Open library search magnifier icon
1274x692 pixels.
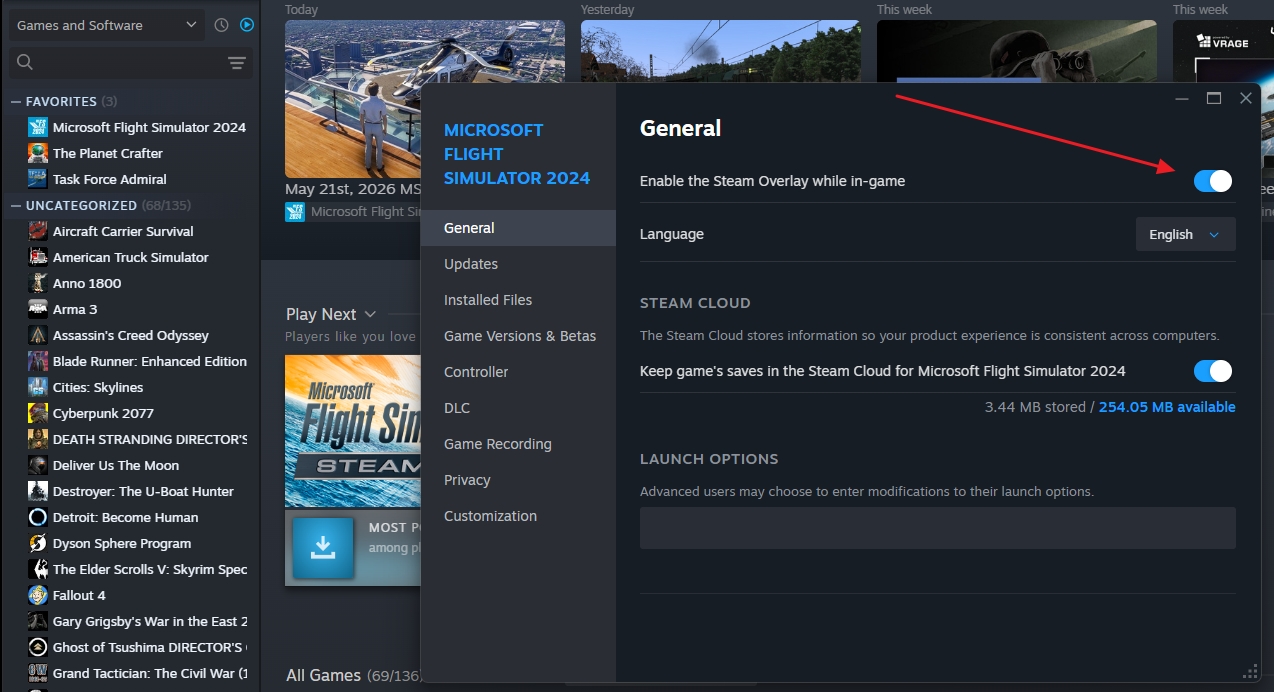pos(25,63)
